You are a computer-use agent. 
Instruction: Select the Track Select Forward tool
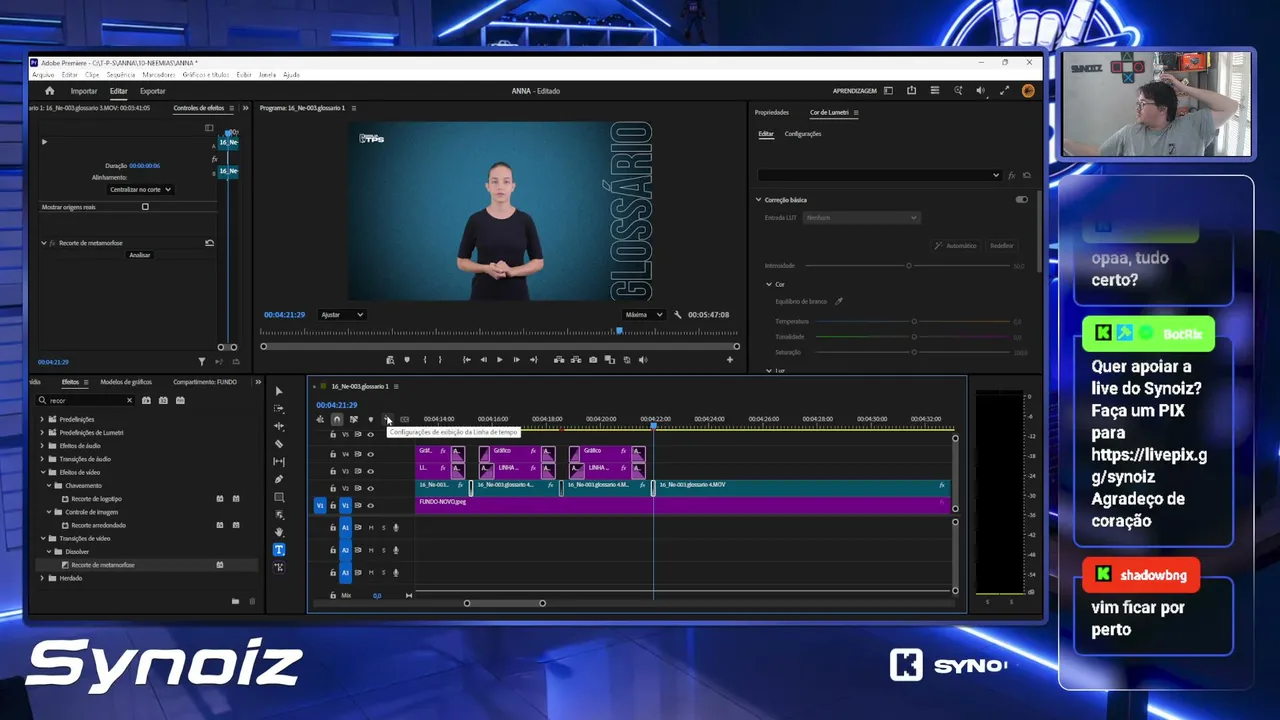click(279, 409)
